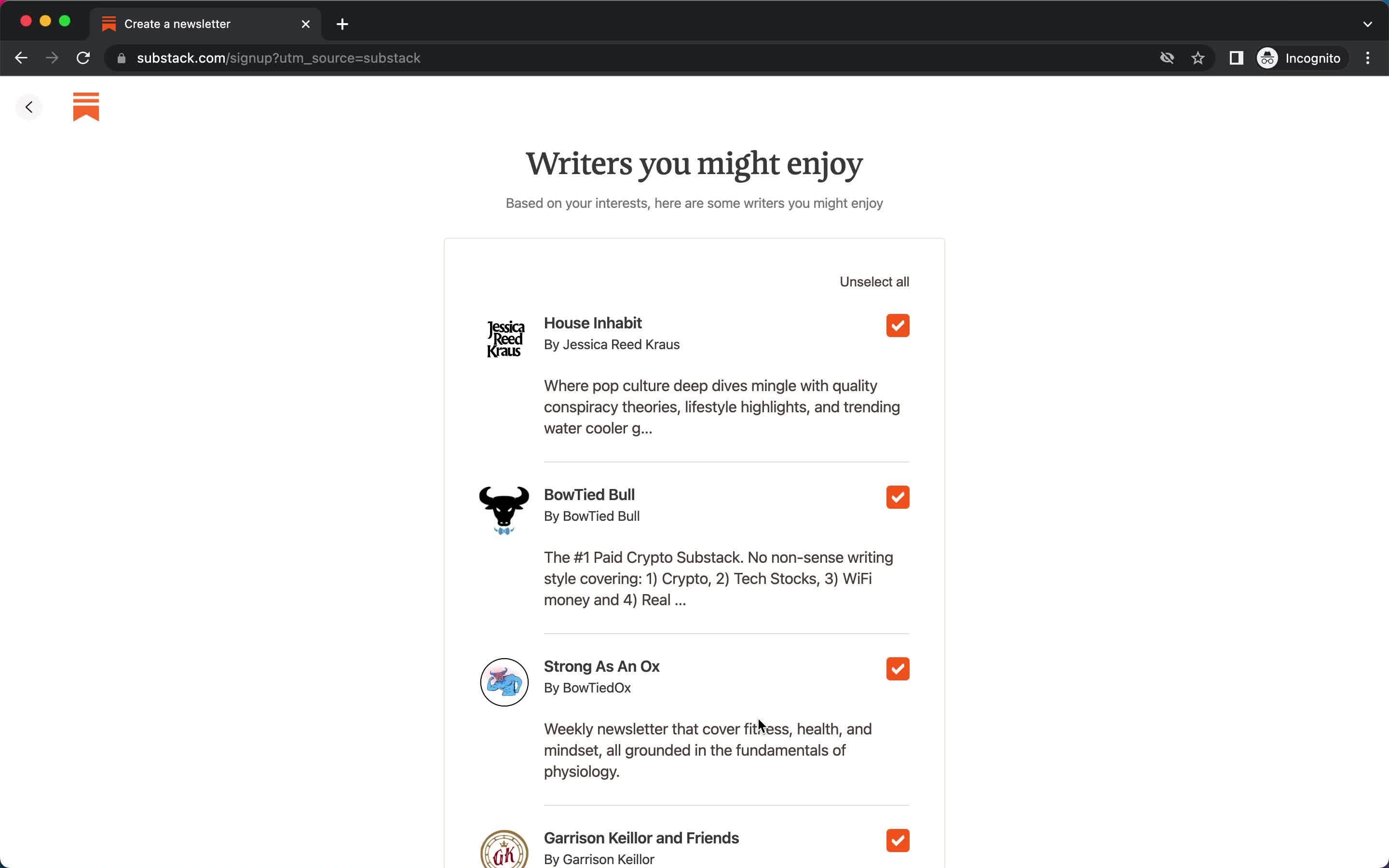Screen dimensions: 1389x868
Task: Click By Garrison Keillor byline
Action: tap(599, 859)
